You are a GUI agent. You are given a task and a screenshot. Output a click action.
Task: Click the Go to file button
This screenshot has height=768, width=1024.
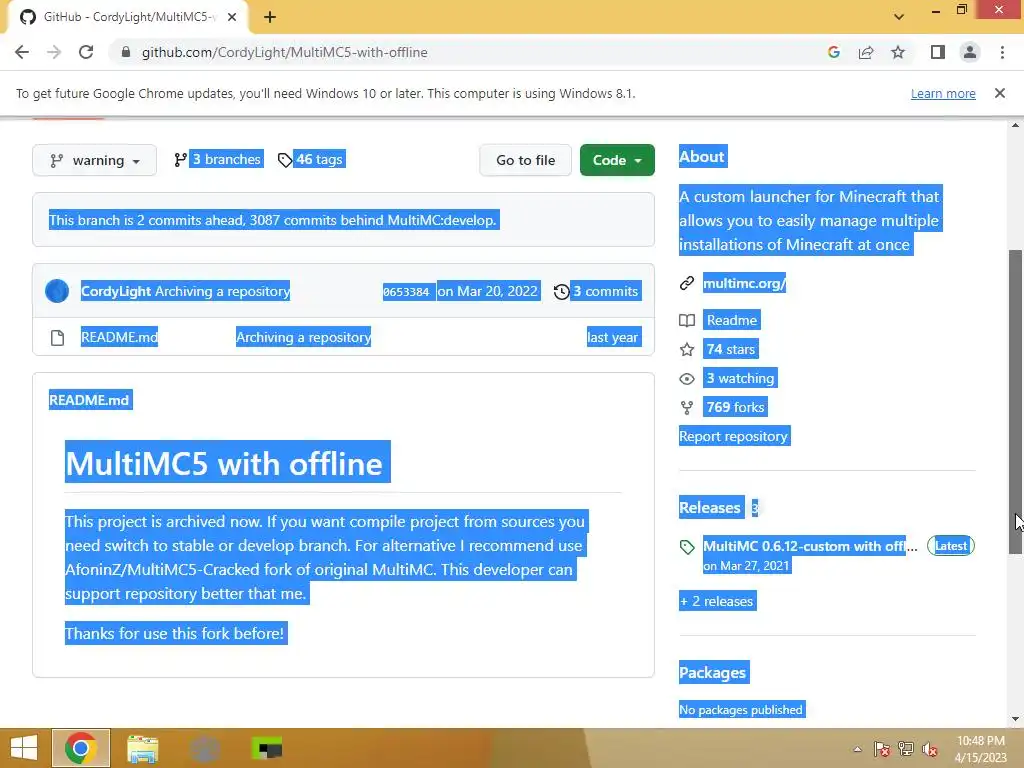point(526,160)
